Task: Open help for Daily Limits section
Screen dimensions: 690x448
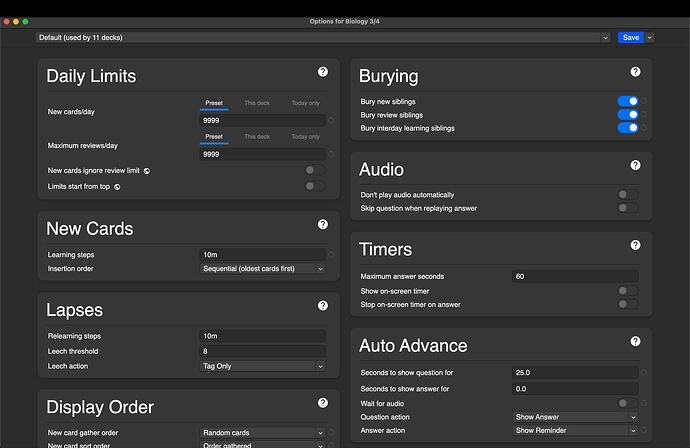Action: tap(323, 72)
